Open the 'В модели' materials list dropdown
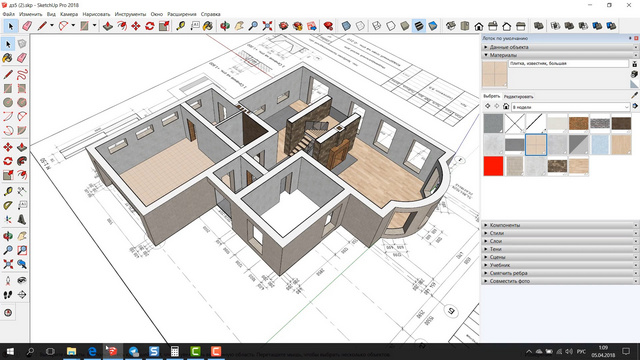Image resolution: width=640 pixels, height=360 pixels. [x=571, y=107]
